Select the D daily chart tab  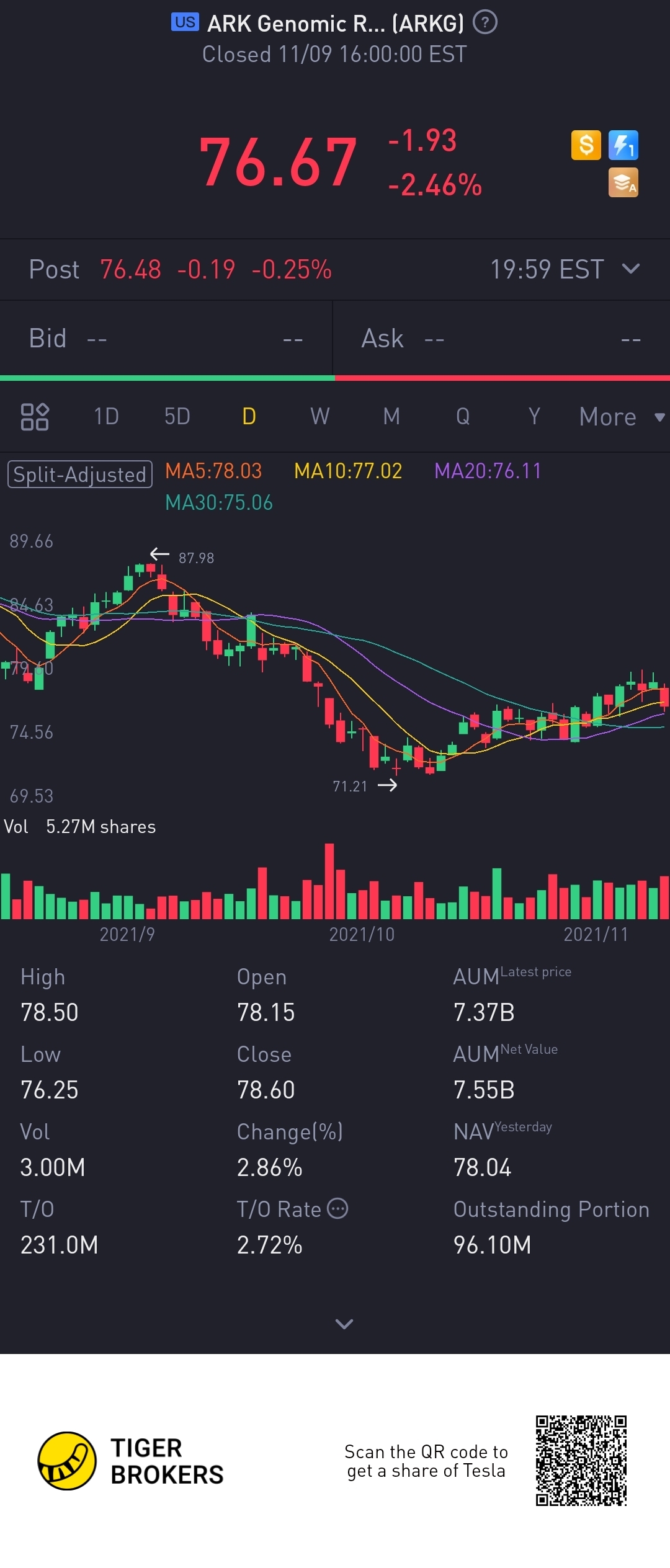[249, 416]
